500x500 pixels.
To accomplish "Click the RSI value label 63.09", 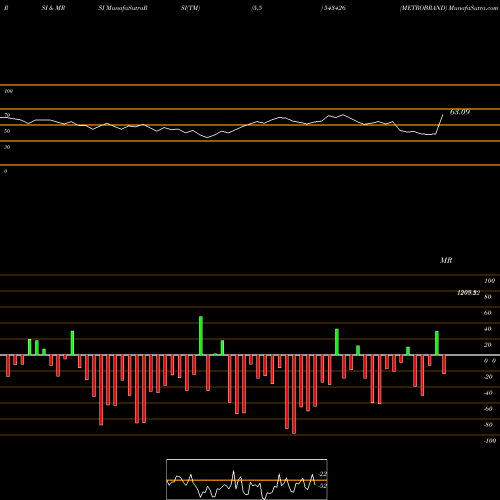I will coord(460,112).
